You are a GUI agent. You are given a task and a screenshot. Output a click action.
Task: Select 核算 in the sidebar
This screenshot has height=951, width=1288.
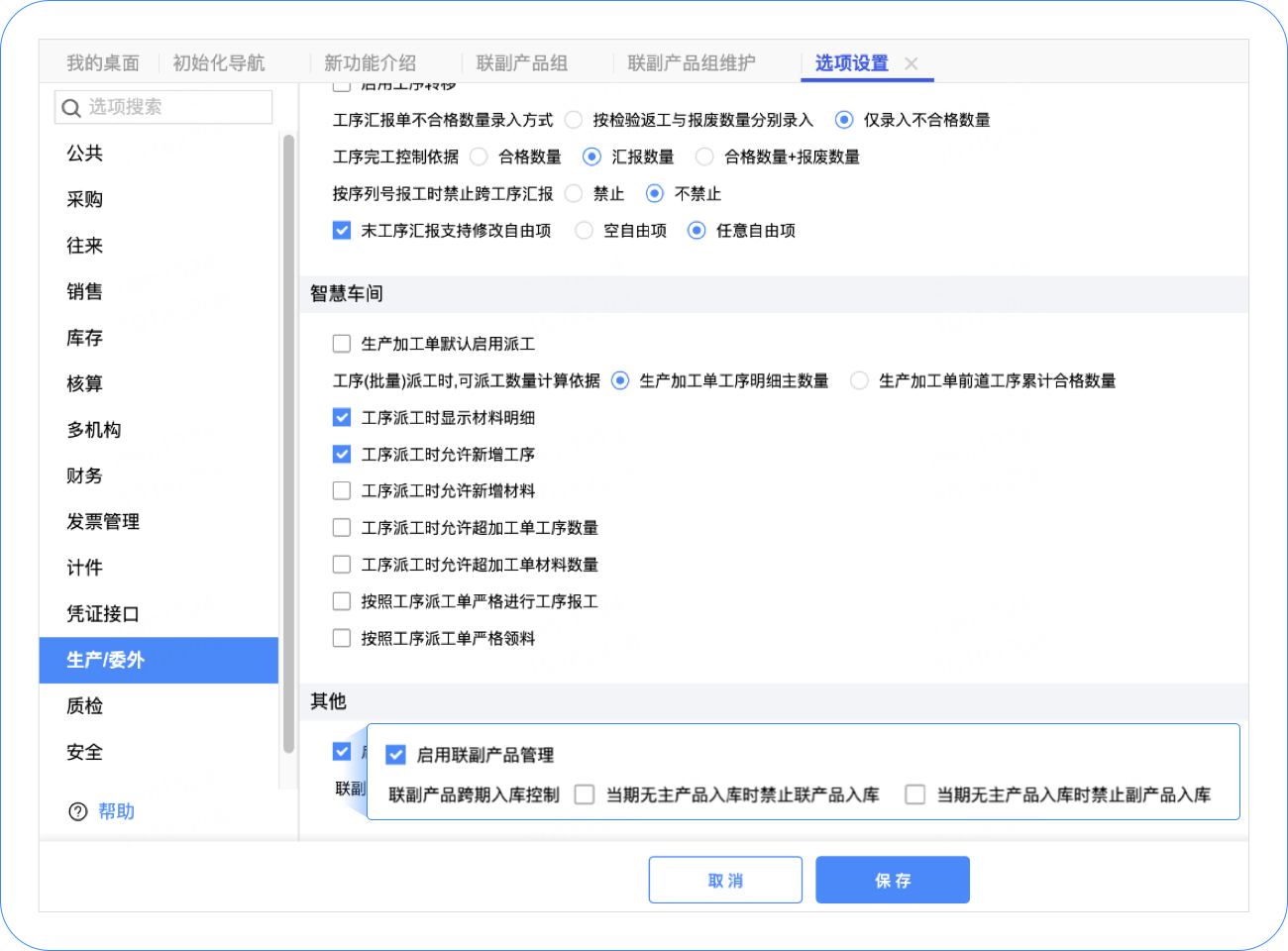(159, 383)
